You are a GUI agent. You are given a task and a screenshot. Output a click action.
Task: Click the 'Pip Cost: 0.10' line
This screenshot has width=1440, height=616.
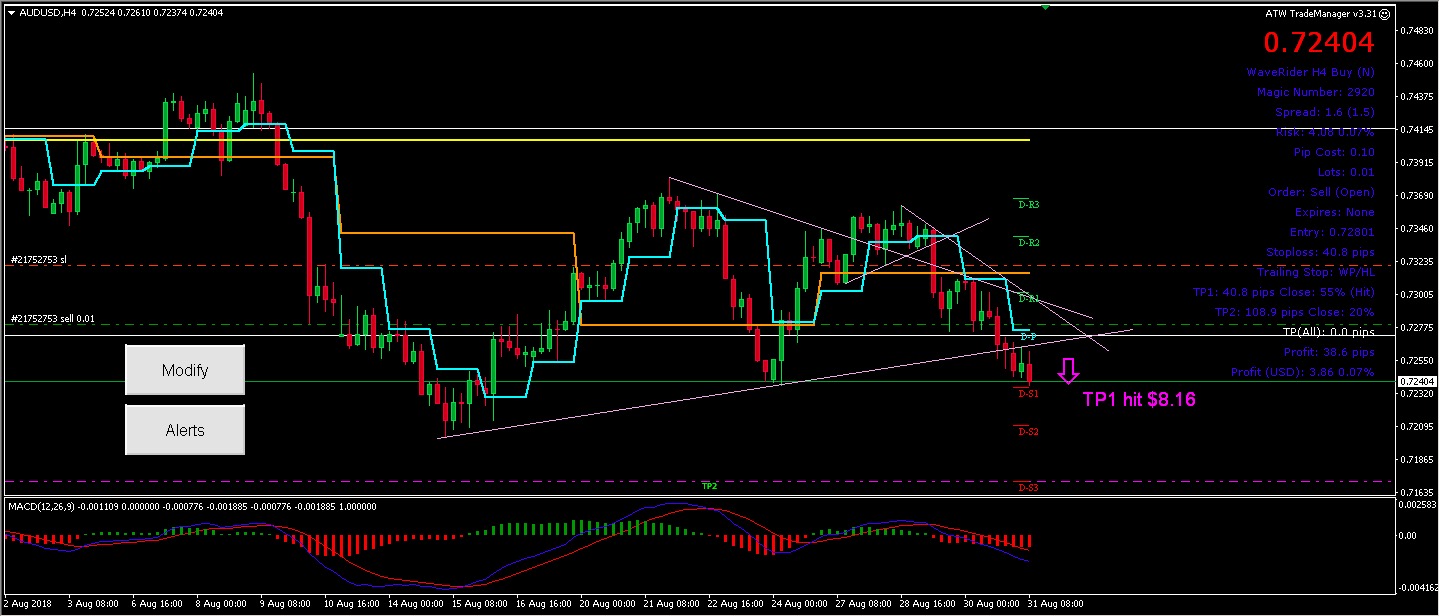1333,152
